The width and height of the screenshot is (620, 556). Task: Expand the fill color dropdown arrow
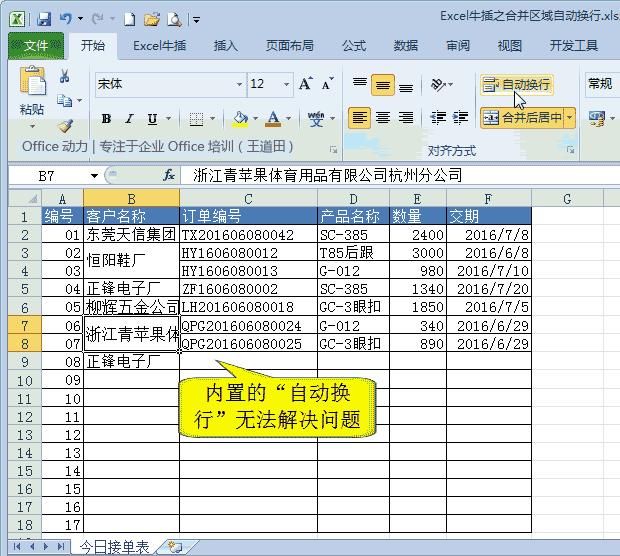tap(255, 119)
